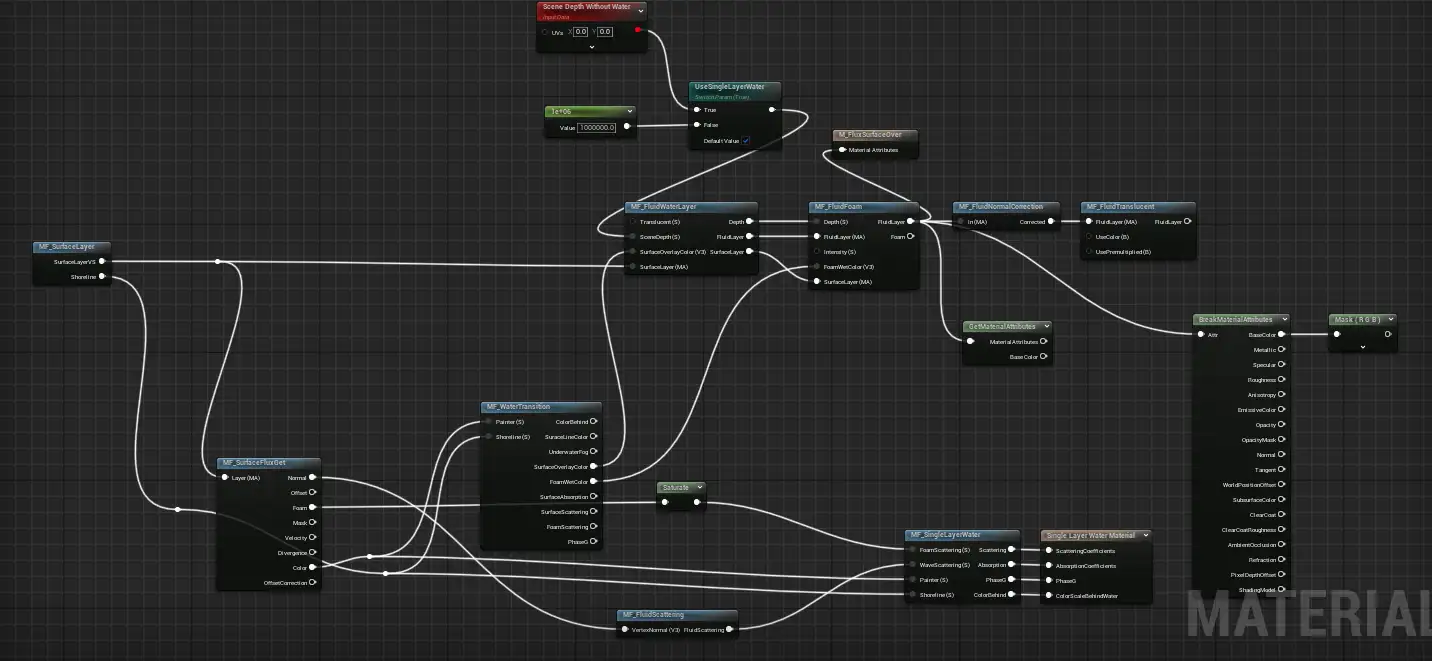This screenshot has height=661, width=1432.
Task: Select the MF_SurfaceFluxGet node title
Action: (x=254, y=463)
